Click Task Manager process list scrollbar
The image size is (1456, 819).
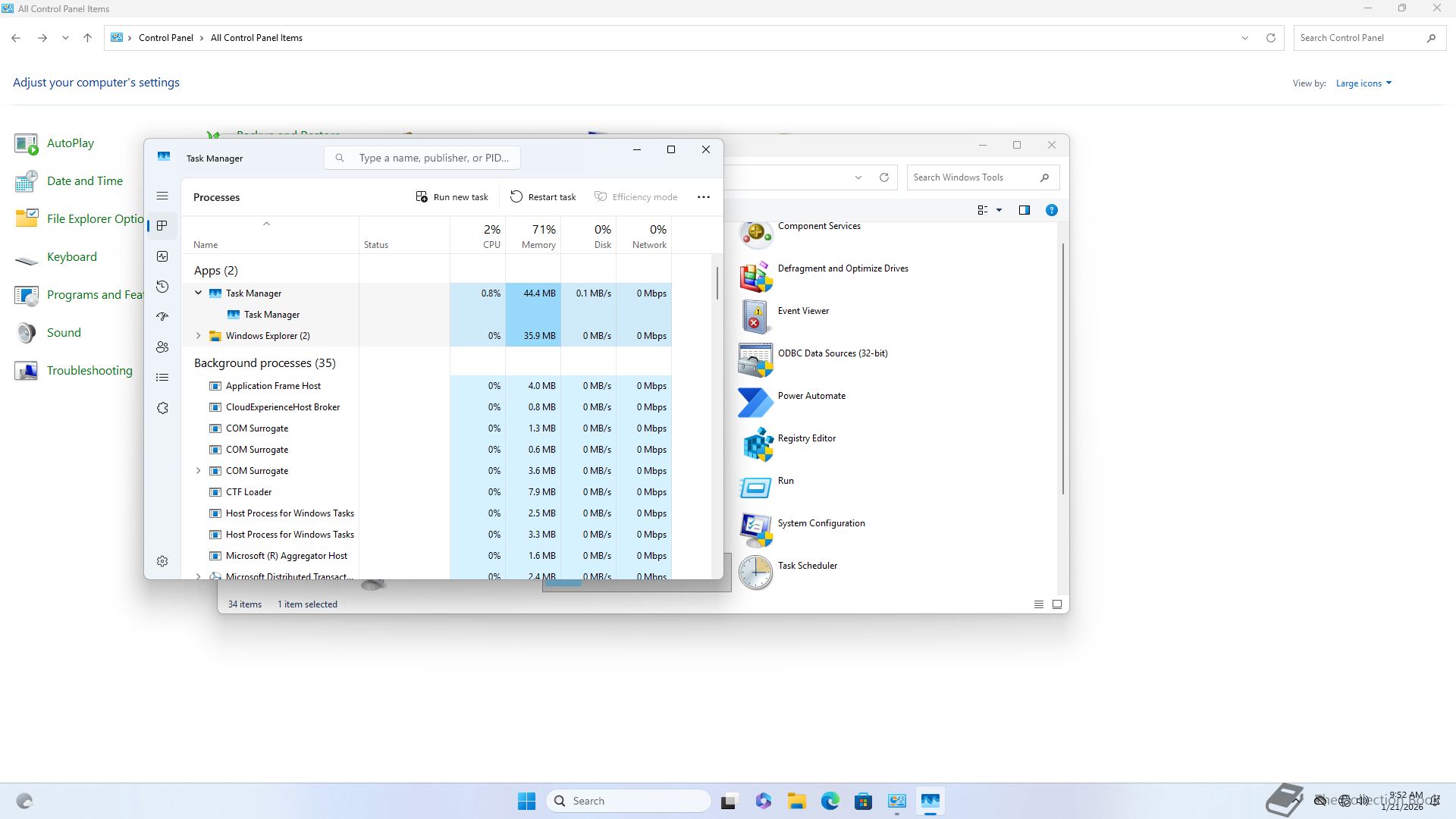click(717, 283)
